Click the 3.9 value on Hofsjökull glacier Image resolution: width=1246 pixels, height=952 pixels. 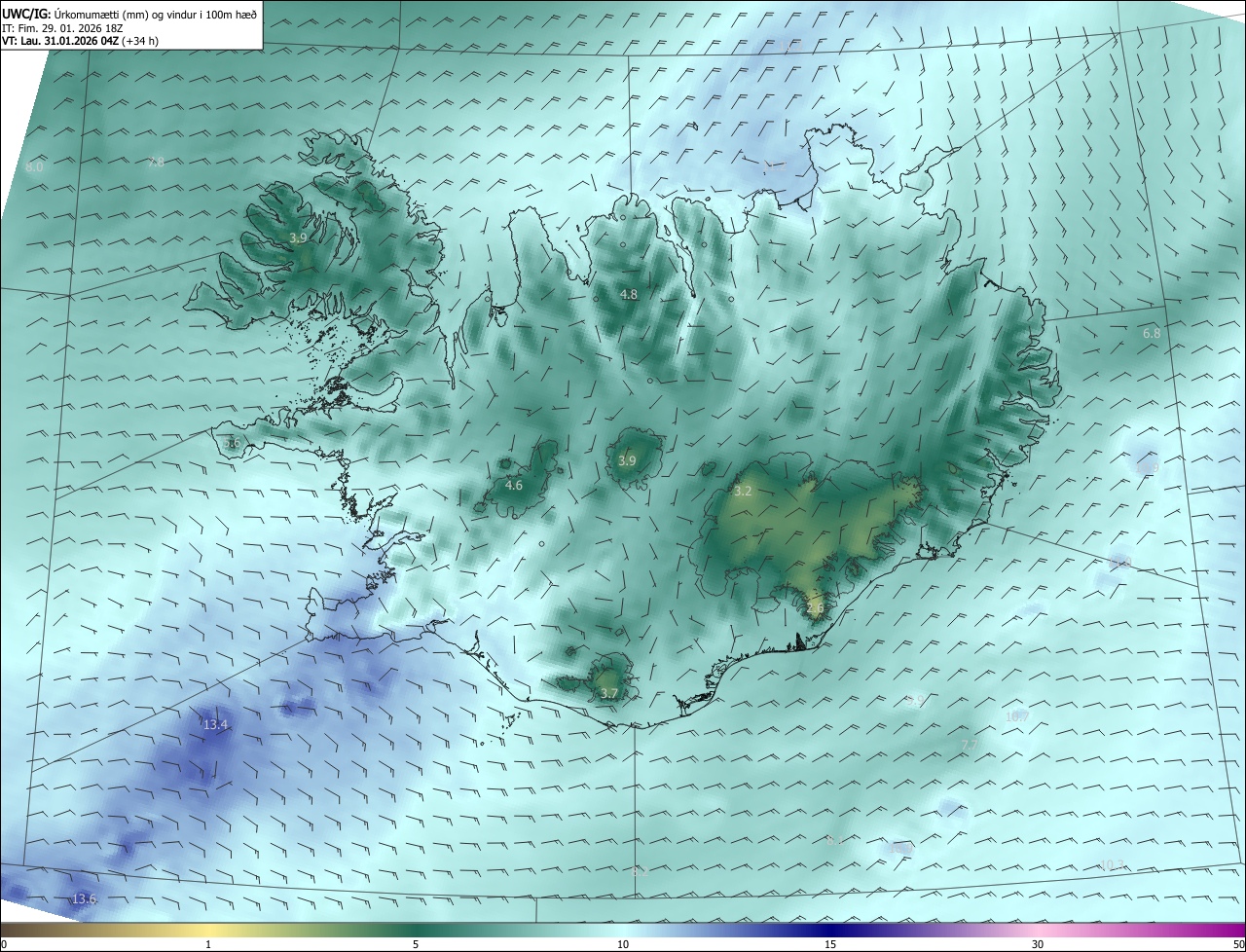[627, 460]
